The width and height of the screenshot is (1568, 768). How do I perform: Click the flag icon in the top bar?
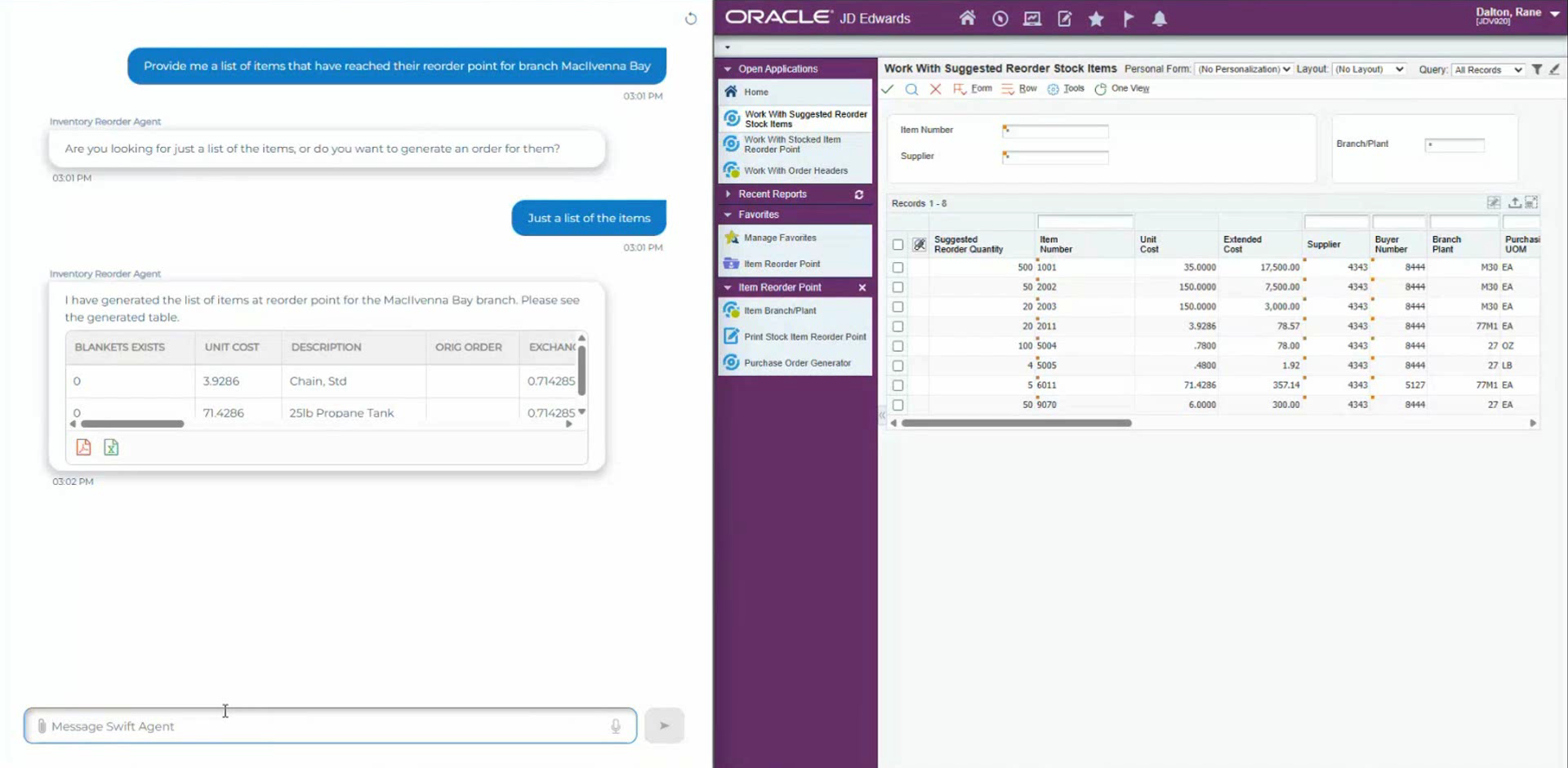coord(1128,18)
